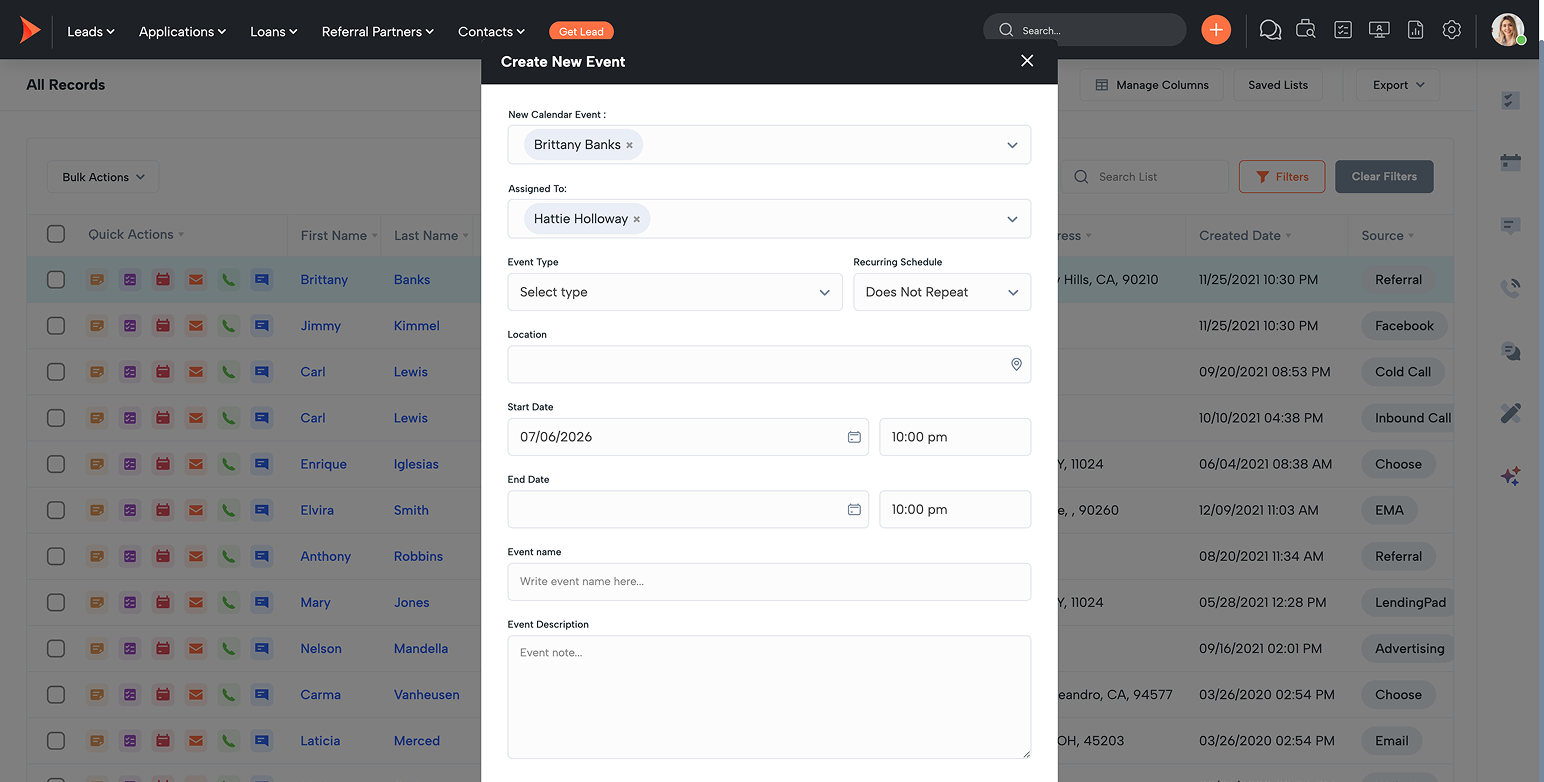Expand the Assigned To dropdown arrow
Image resolution: width=1544 pixels, height=782 pixels.
pyautogui.click(x=1012, y=219)
